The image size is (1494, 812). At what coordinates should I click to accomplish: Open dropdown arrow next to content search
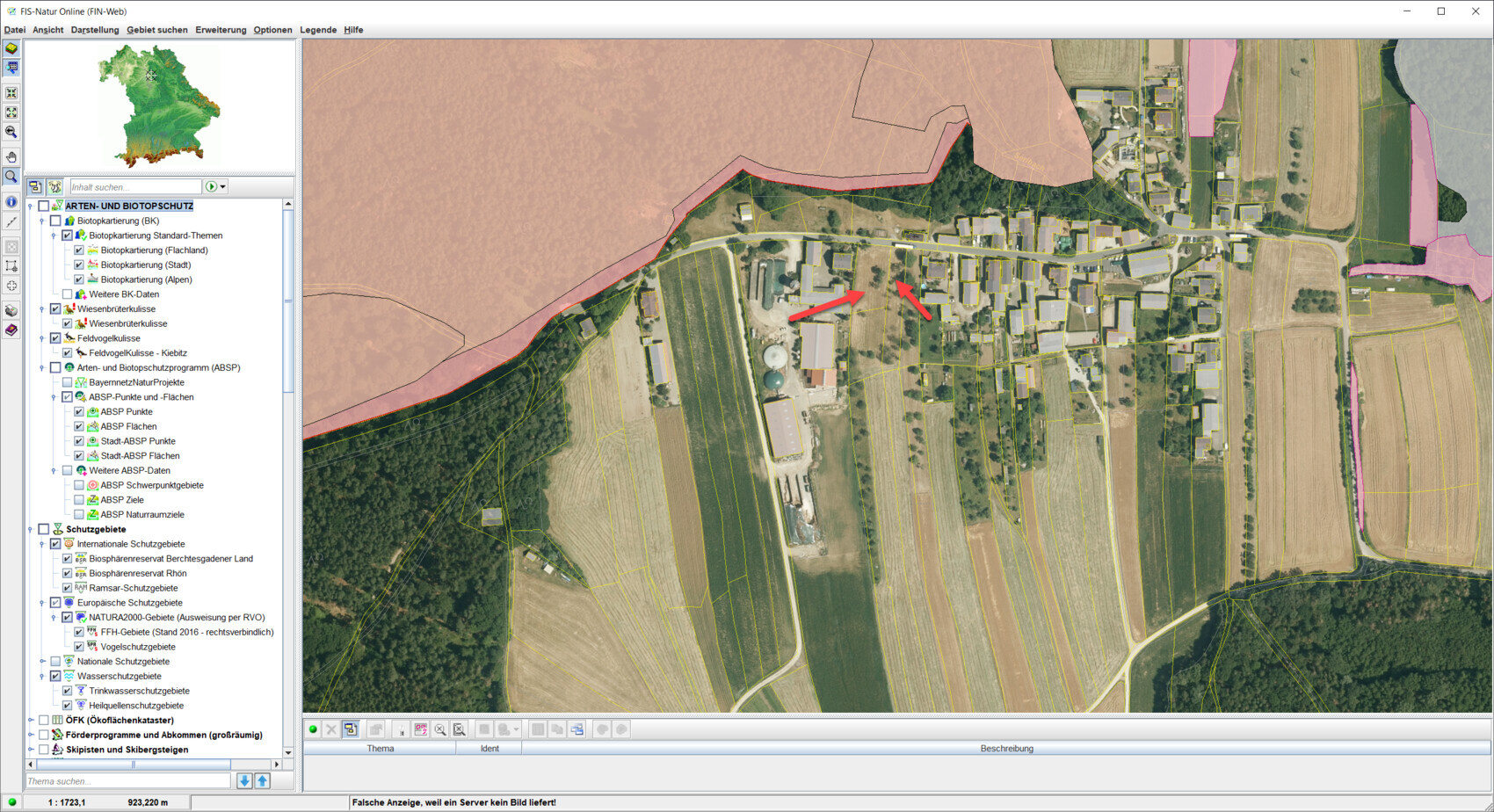tap(223, 187)
